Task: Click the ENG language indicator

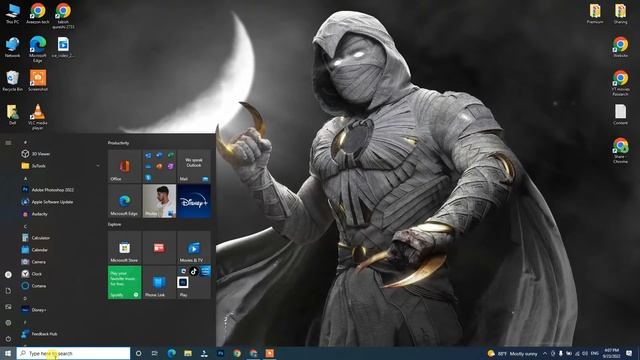Action: 595,353
